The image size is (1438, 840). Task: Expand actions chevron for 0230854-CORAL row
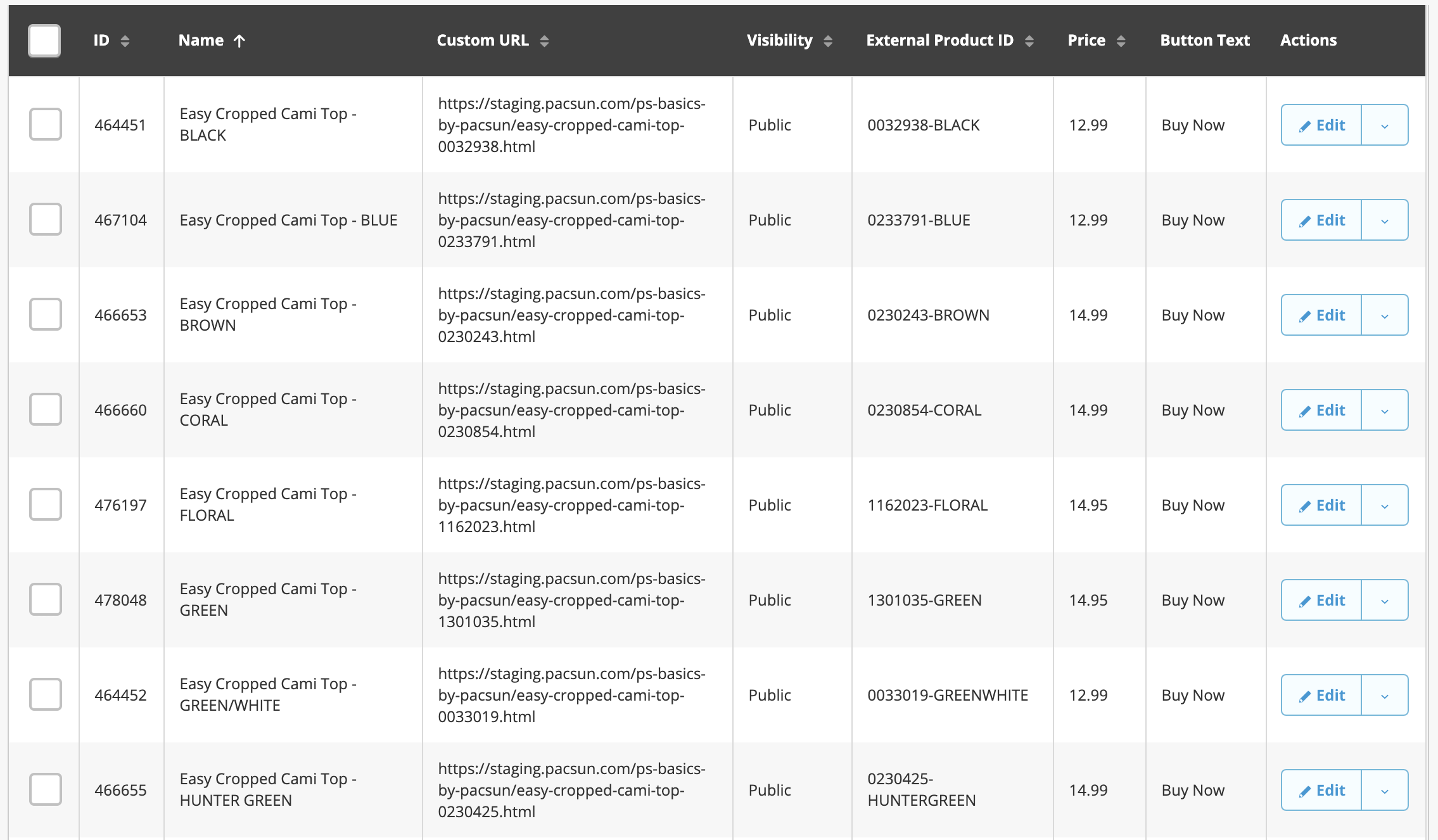1385,410
